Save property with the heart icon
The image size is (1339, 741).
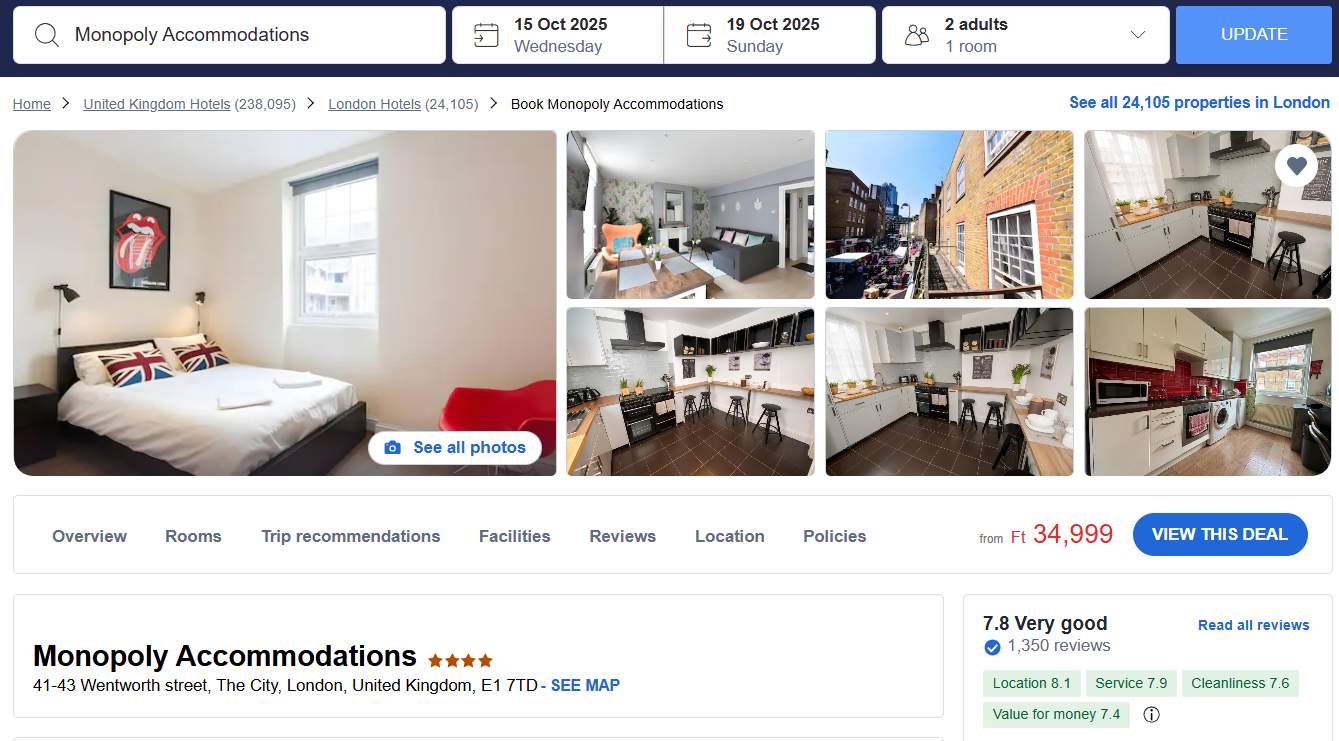tap(1296, 165)
